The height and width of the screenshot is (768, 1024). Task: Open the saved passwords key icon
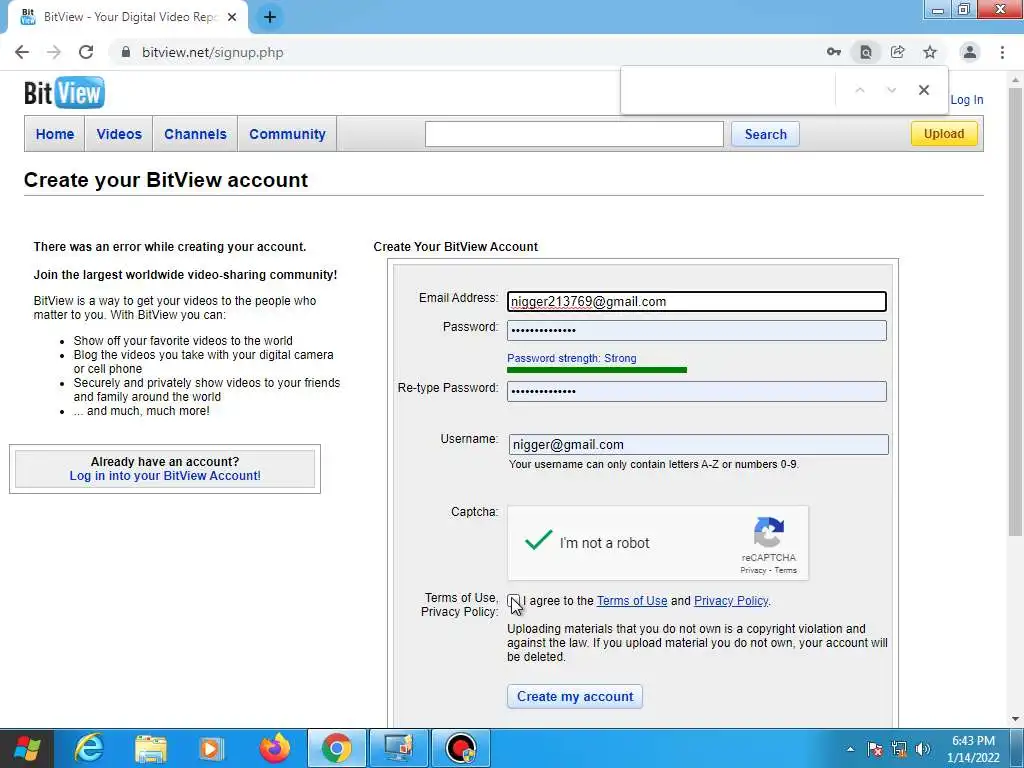coord(833,52)
